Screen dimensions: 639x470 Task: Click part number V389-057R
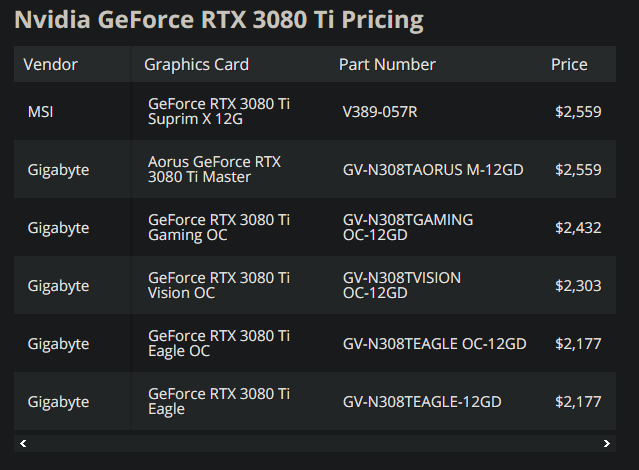click(379, 112)
